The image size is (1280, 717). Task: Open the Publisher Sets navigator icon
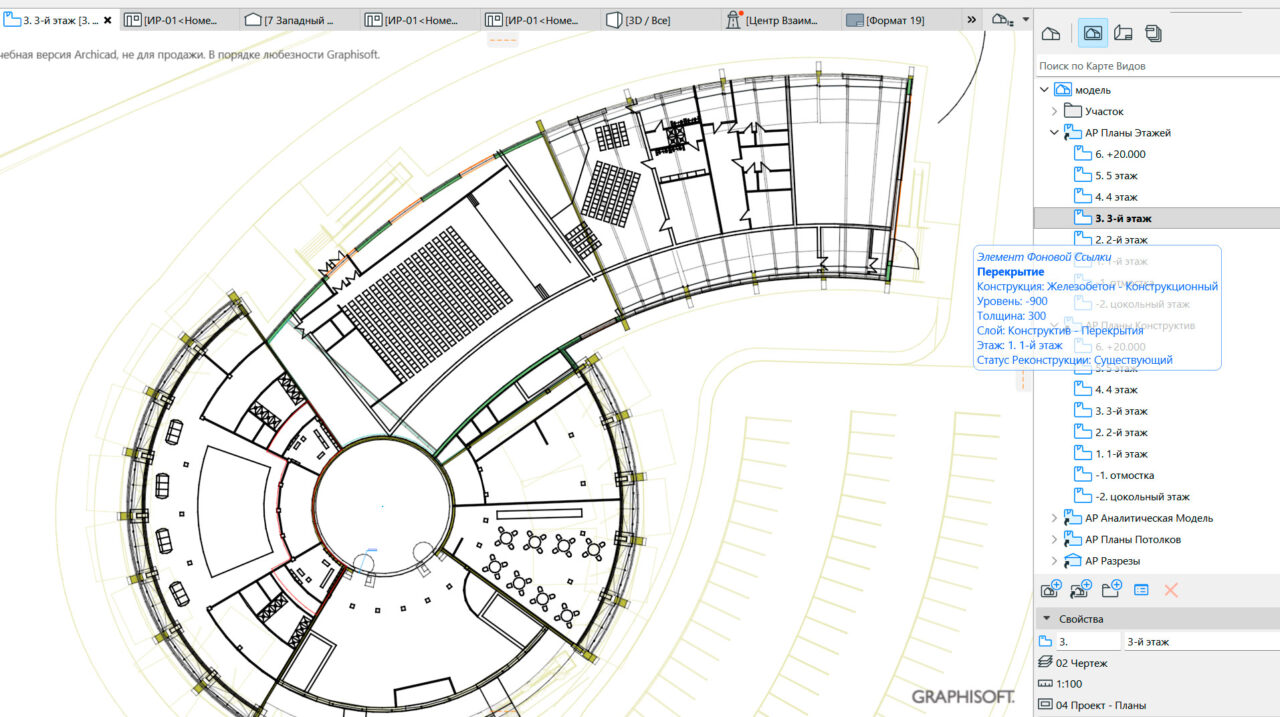(1153, 34)
